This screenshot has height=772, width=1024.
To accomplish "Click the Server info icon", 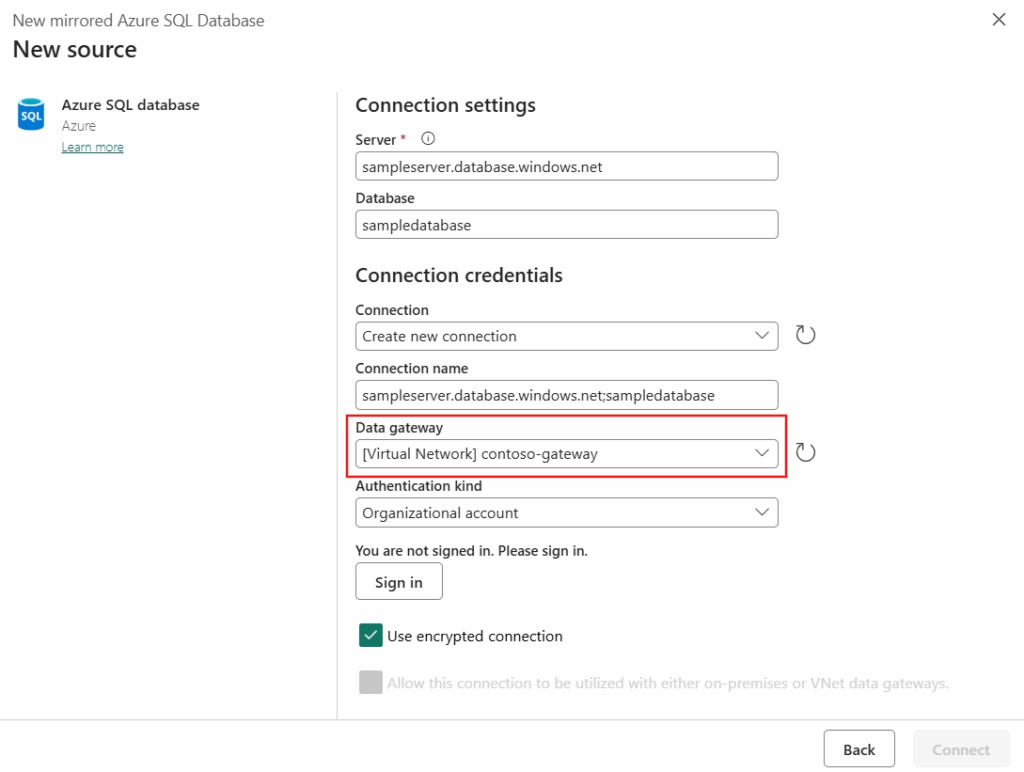I will pyautogui.click(x=428, y=138).
